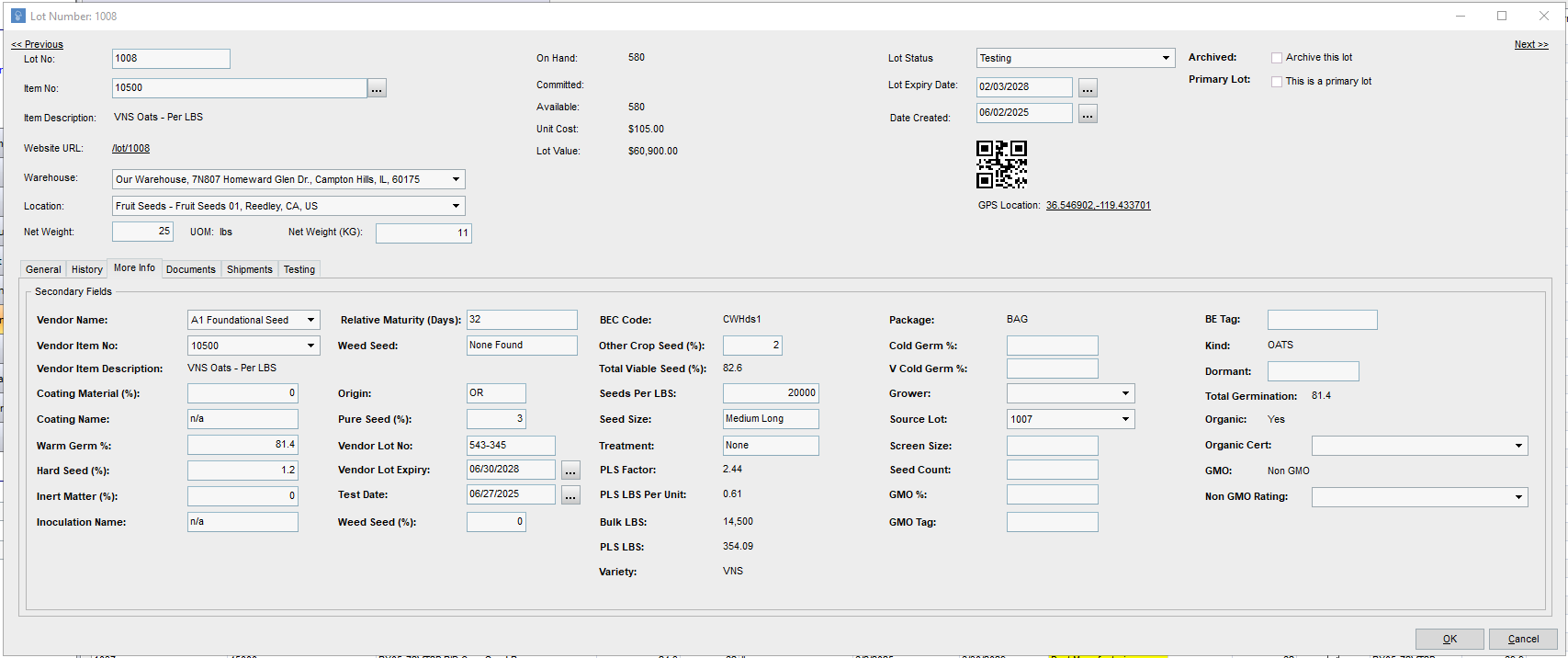Click the Cancel button
This screenshot has height=658, width=1568.
coord(1523,639)
